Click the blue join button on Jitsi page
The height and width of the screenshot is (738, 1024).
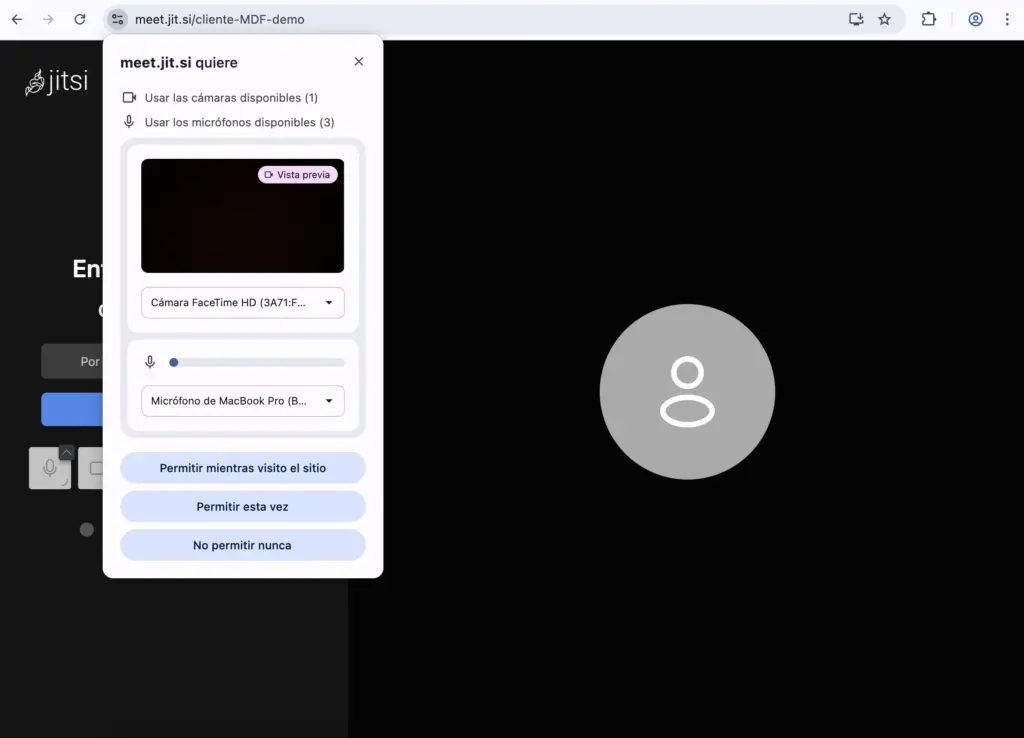click(72, 409)
